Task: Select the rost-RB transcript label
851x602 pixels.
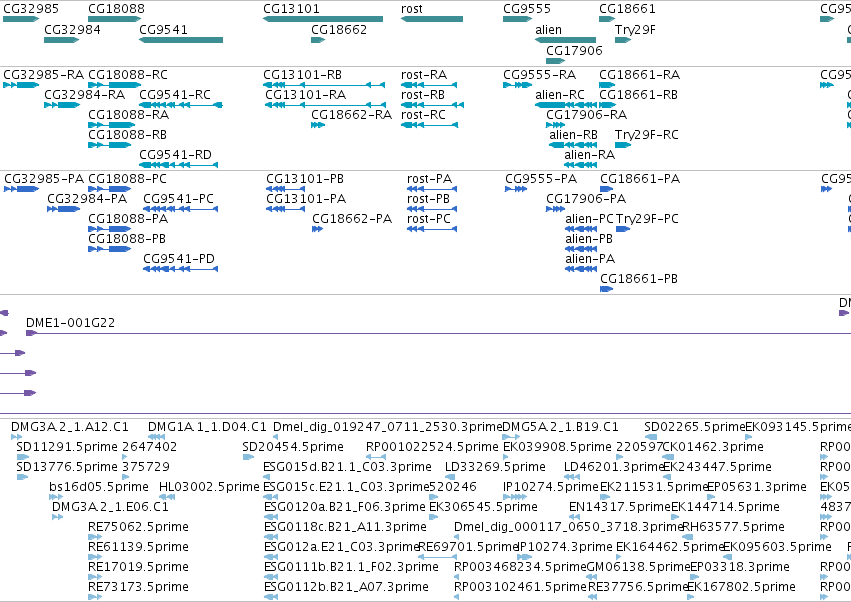Action: point(423,94)
